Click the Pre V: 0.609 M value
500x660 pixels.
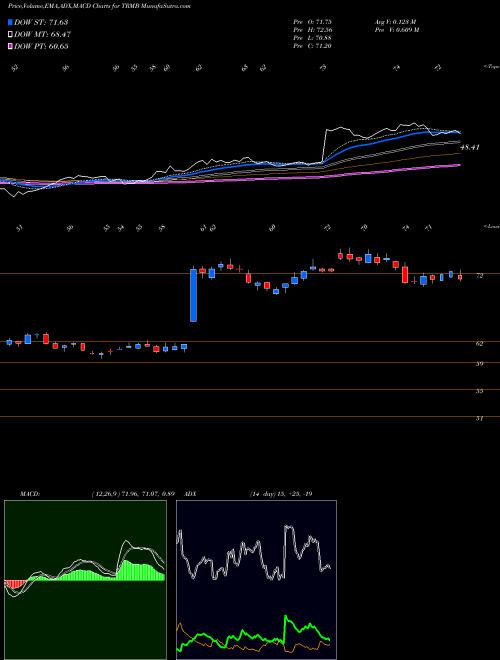tap(396, 30)
